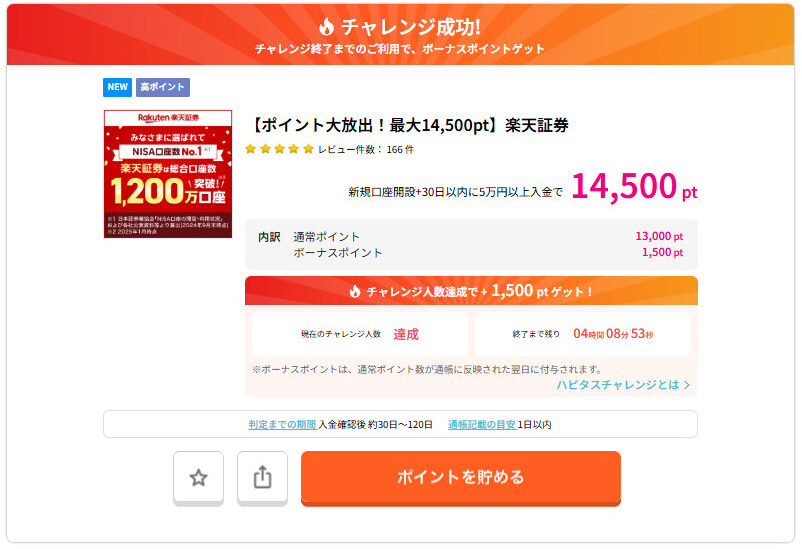This screenshot has height=549, width=802.
Task: Click the NEW badge label
Action: [118, 87]
